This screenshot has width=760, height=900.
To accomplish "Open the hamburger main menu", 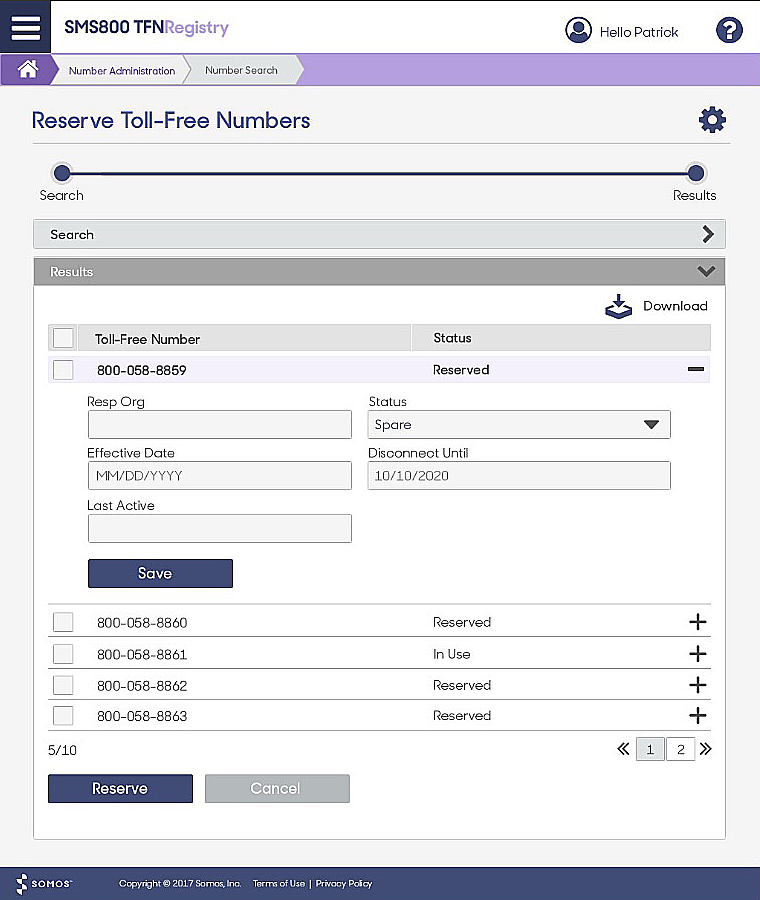I will tap(25, 27).
